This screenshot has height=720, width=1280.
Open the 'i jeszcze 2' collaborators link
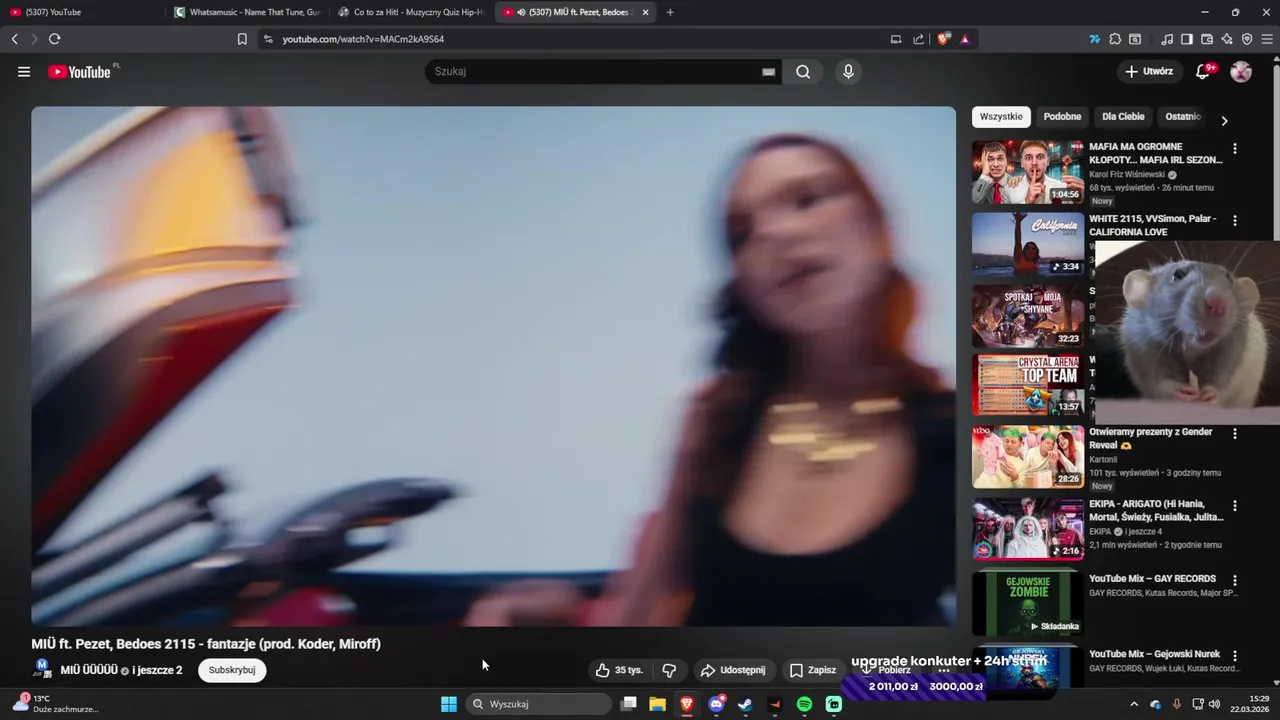pyautogui.click(x=157, y=670)
